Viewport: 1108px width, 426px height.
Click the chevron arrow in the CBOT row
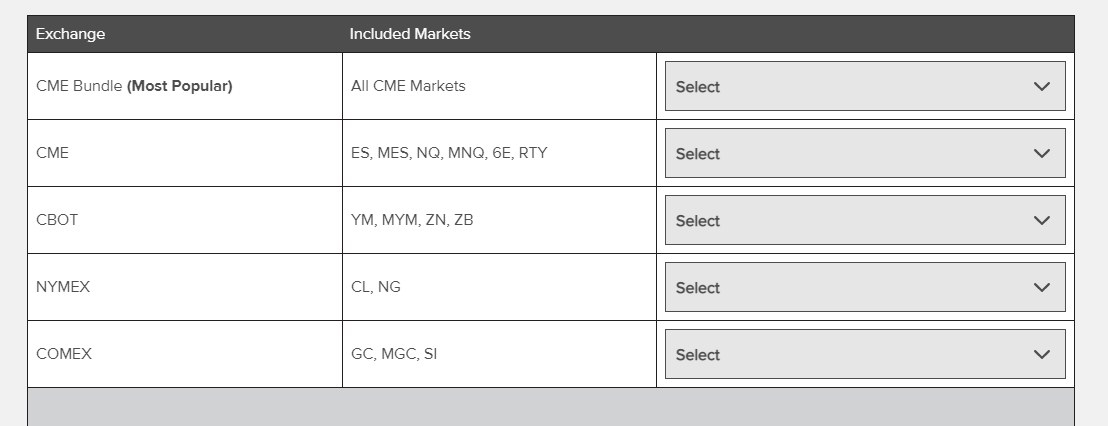(1041, 221)
